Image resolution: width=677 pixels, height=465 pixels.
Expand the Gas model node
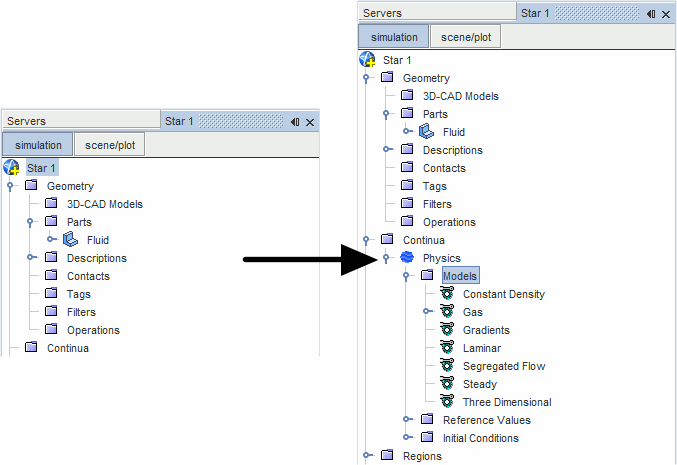427,312
